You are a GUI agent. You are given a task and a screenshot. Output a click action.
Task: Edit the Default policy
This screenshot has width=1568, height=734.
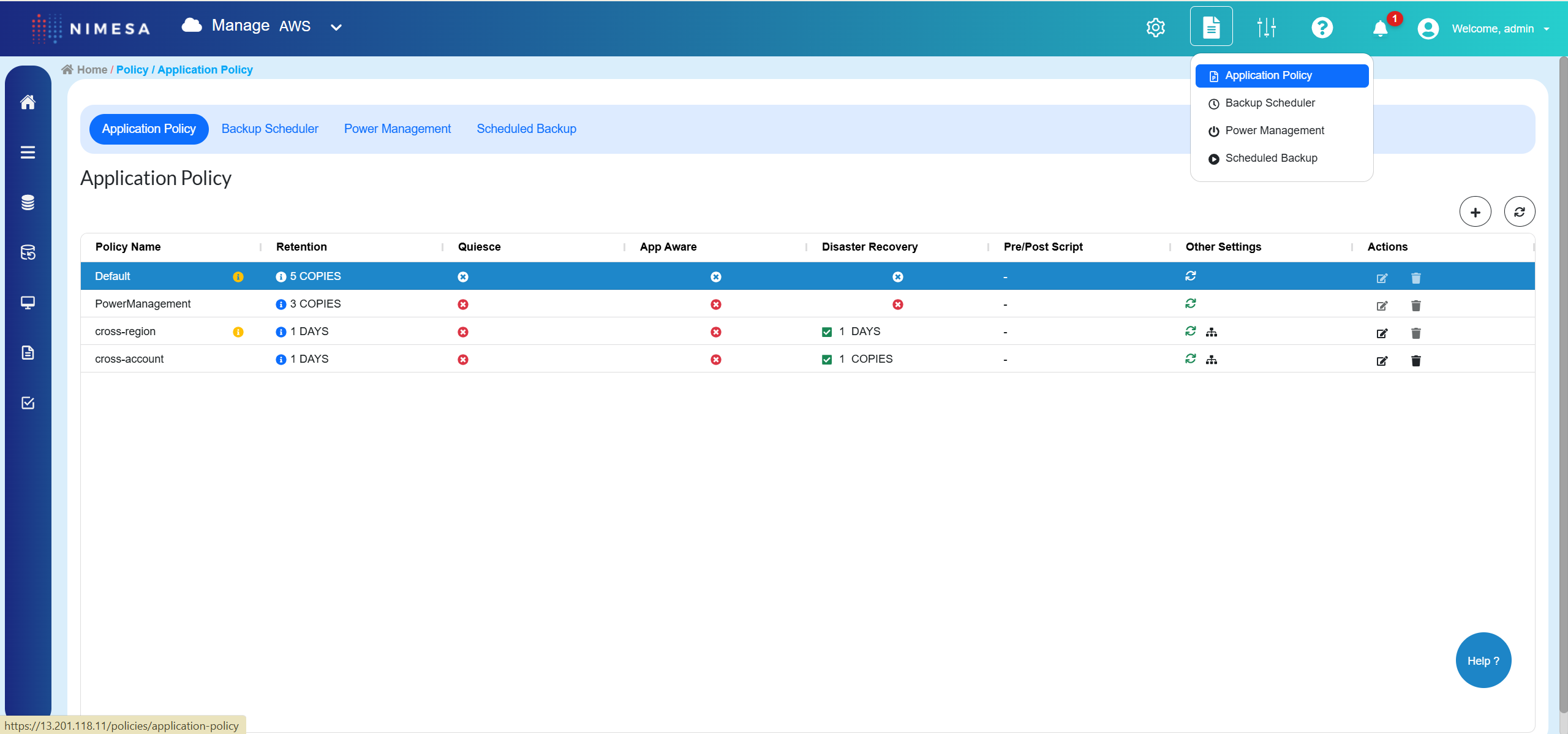click(x=1382, y=278)
